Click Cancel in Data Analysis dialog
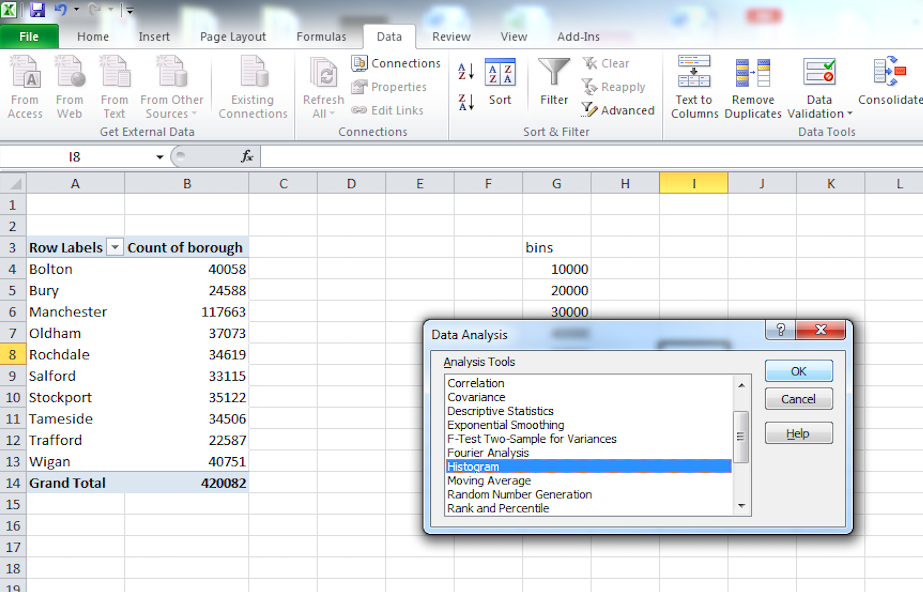Image resolution: width=923 pixels, height=592 pixels. (x=798, y=399)
